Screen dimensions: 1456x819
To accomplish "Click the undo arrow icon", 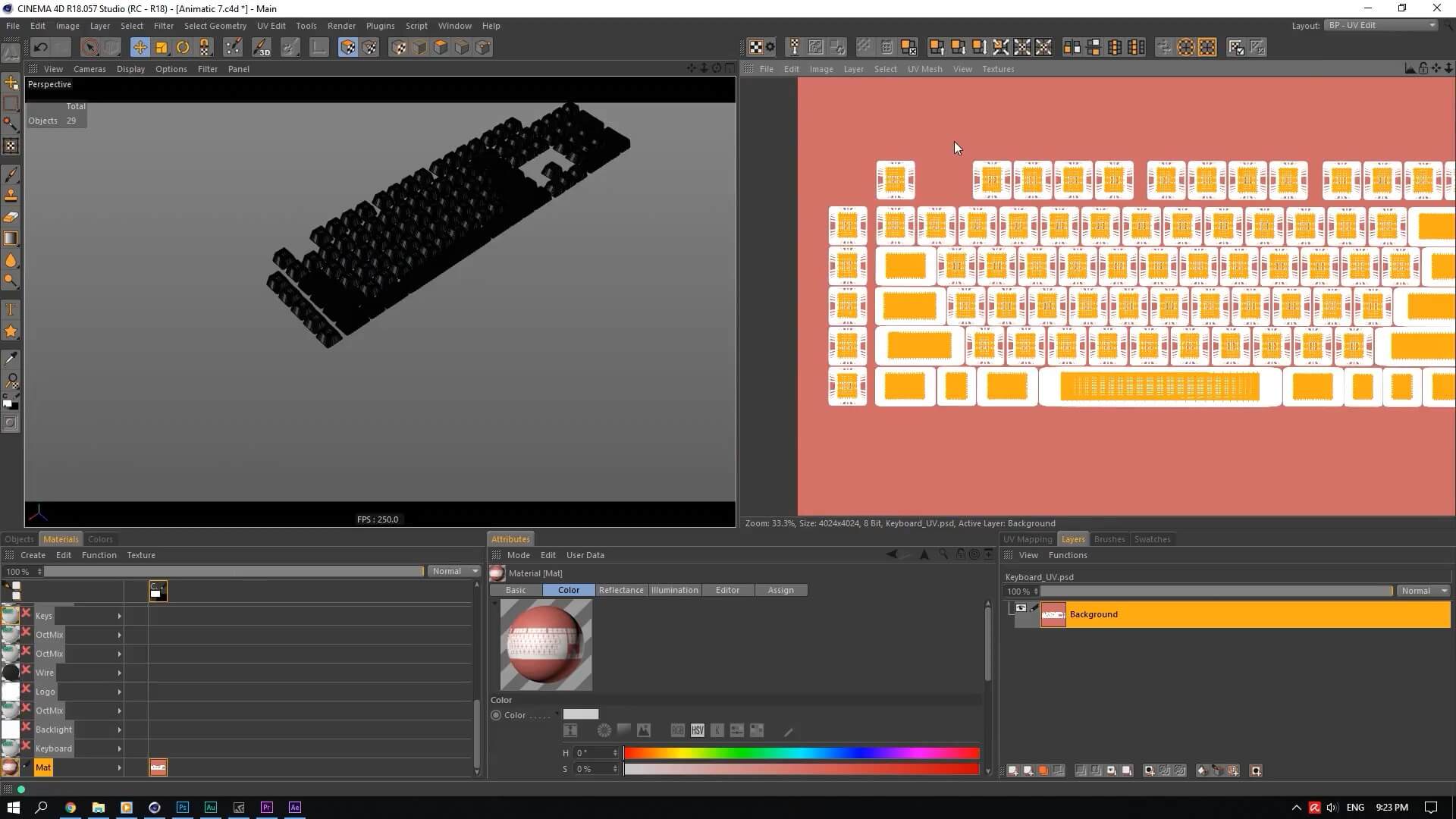I will coord(41,48).
